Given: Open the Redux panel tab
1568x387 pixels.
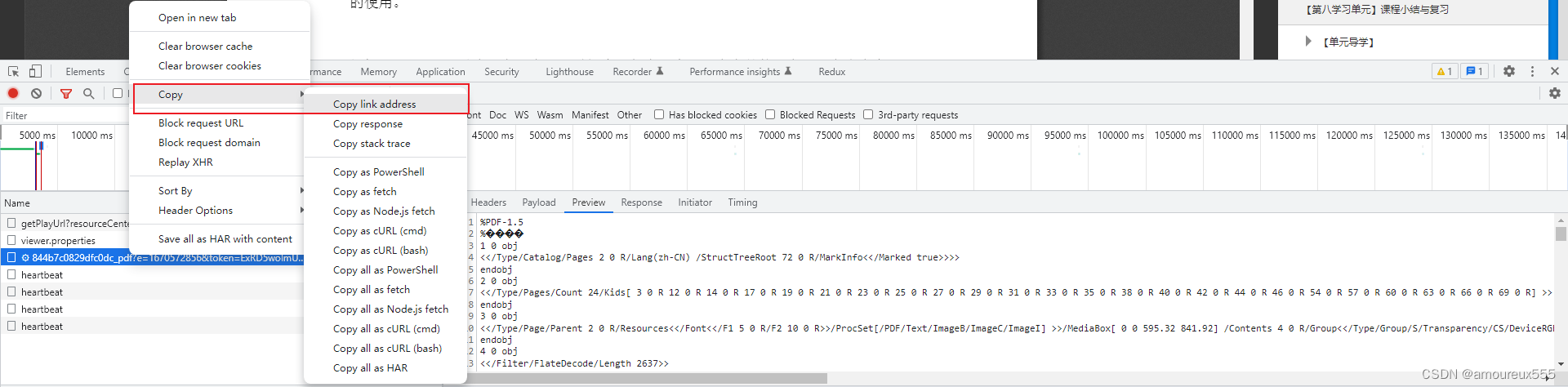Looking at the screenshot, I should point(831,72).
